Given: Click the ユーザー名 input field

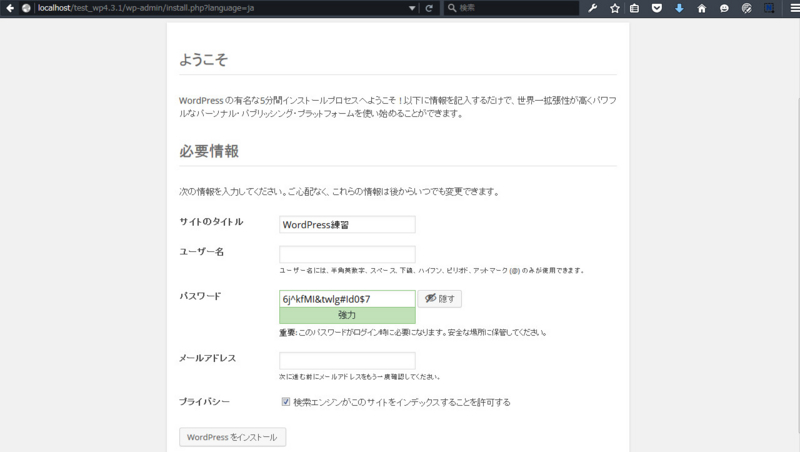Looking at the screenshot, I should coord(347,254).
